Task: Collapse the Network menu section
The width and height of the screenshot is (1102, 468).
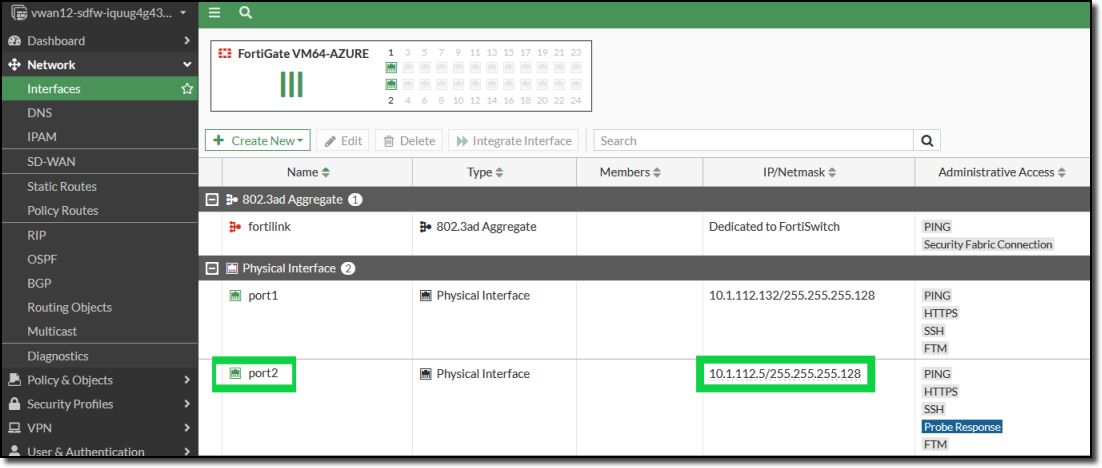Action: (98, 65)
